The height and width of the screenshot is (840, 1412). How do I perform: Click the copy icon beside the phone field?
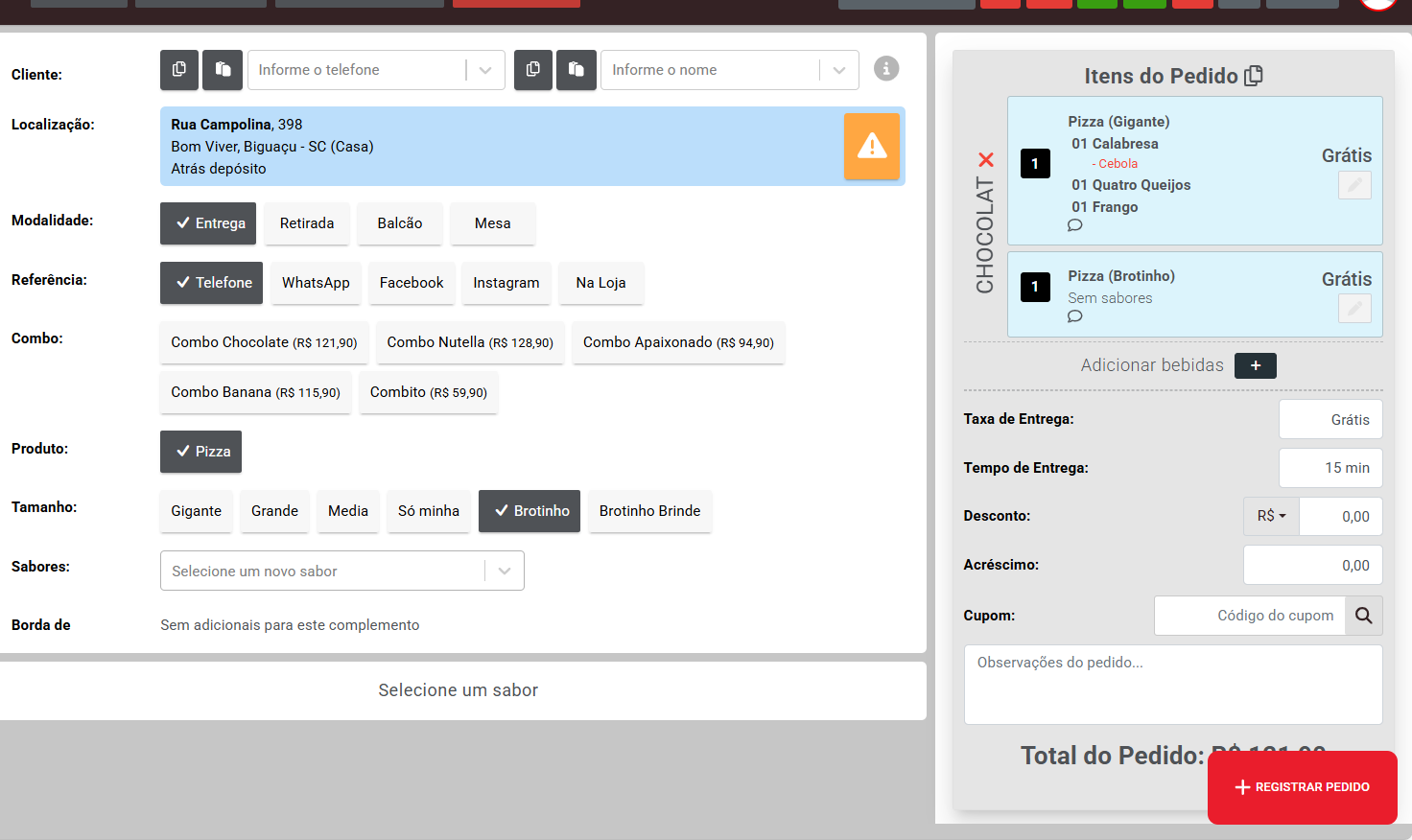179,70
